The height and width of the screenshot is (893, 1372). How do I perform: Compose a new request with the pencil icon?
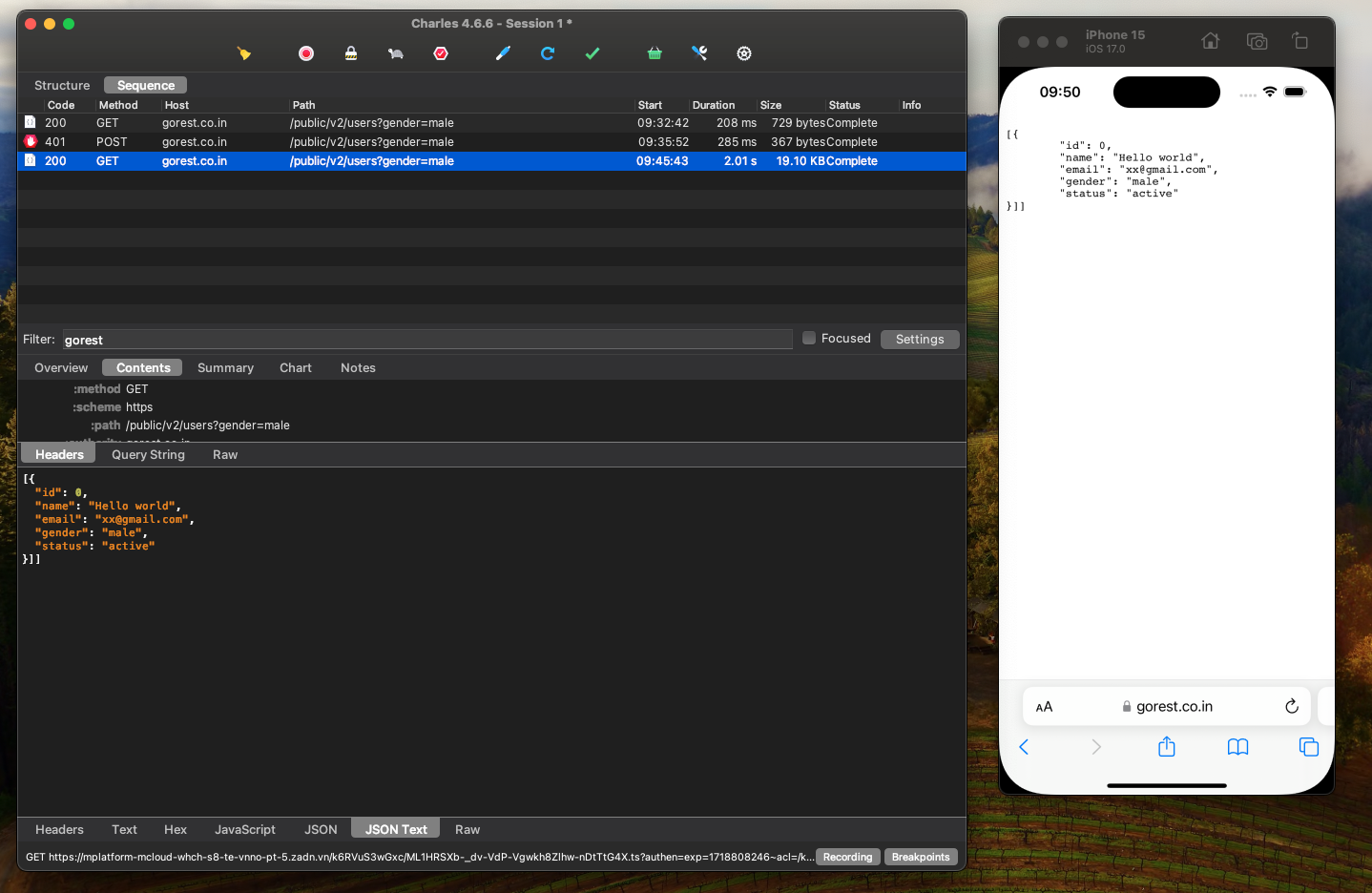(503, 53)
